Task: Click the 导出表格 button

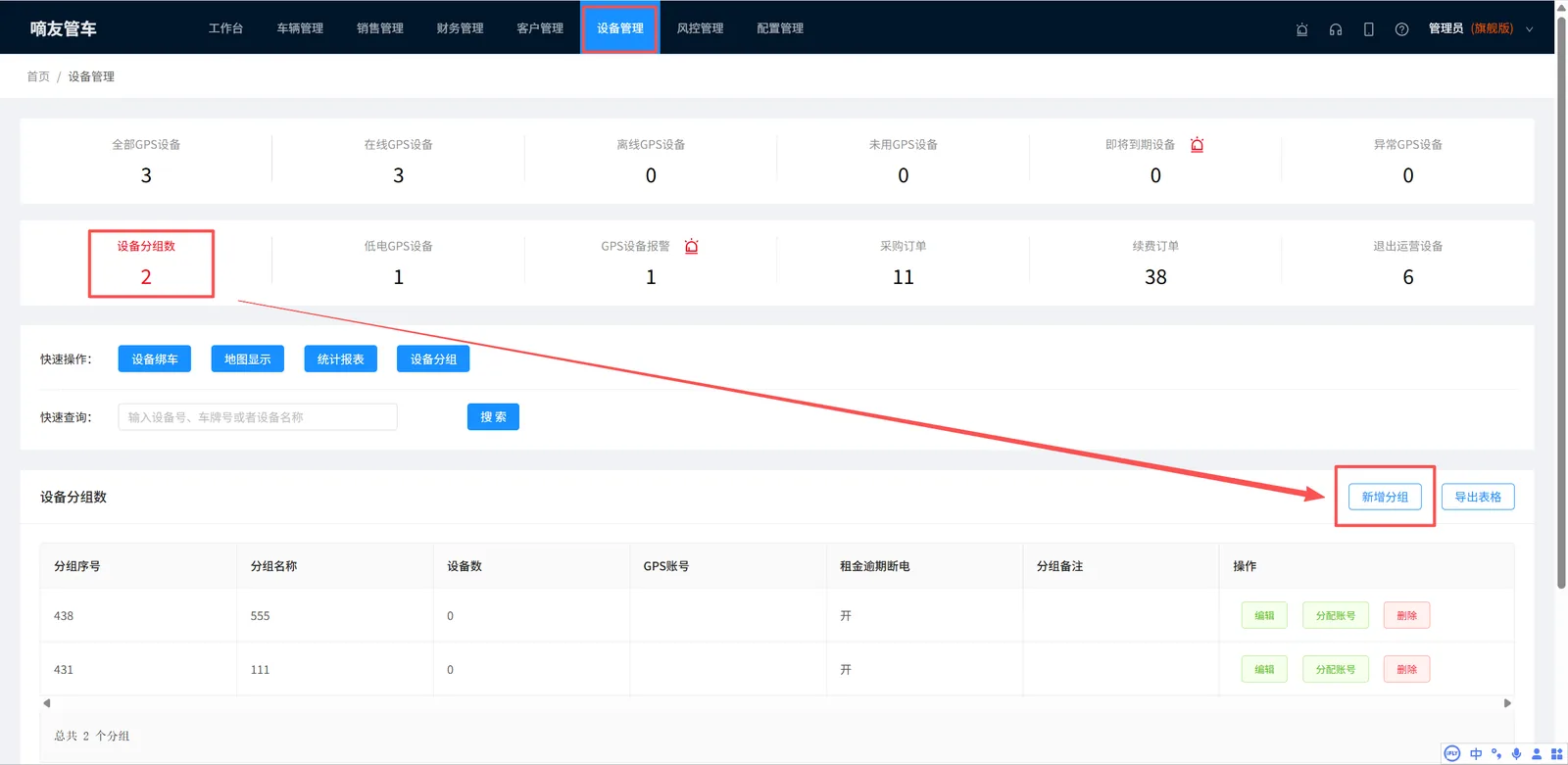Action: pos(1478,497)
